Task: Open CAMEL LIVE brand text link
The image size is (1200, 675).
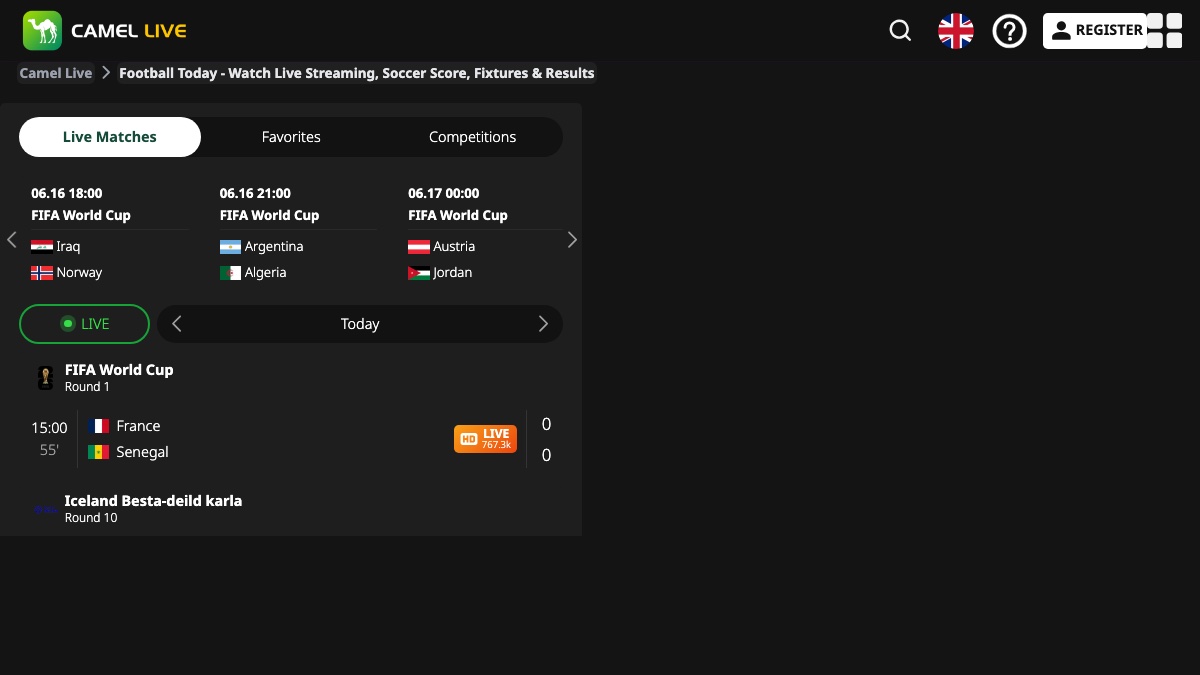Action: click(x=129, y=31)
